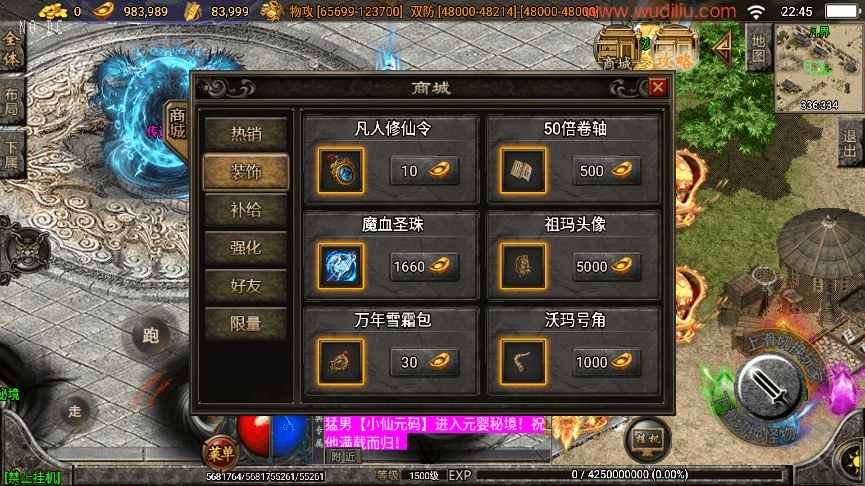Select the 50倍卷轴 scroll icon
This screenshot has height=486, width=865.
(523, 170)
